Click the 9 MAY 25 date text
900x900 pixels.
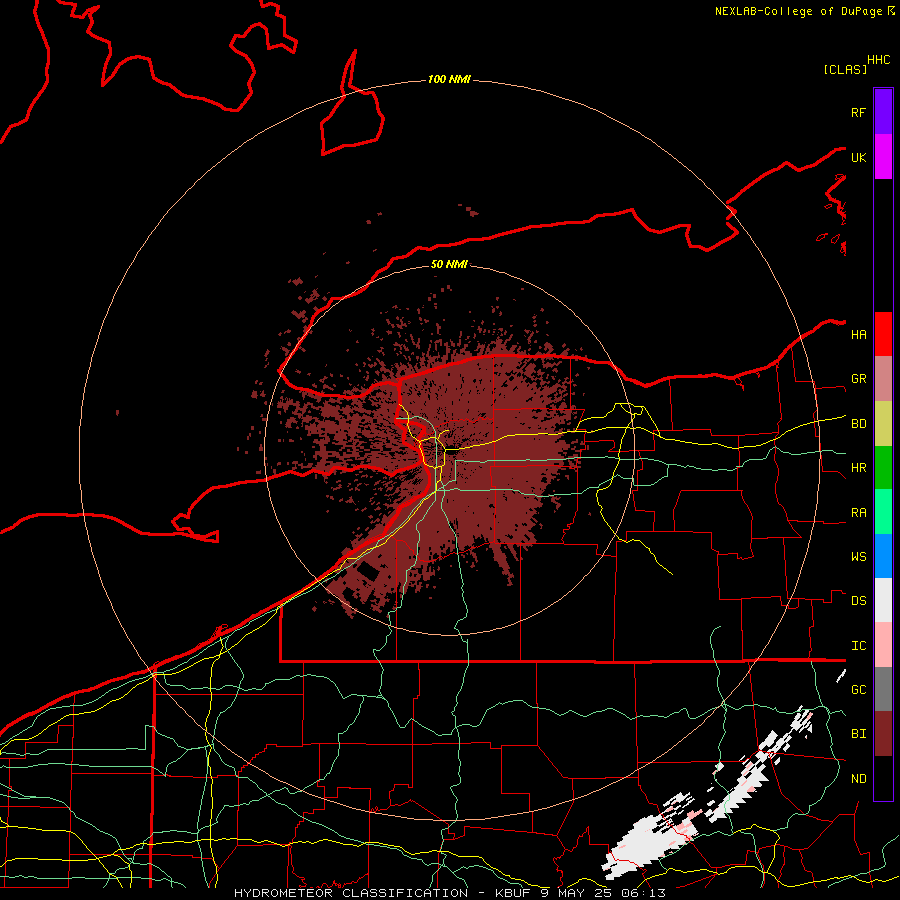[576, 893]
